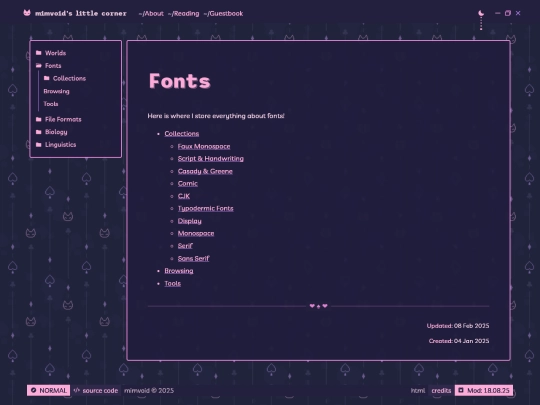
Task: Open the Faux Monospace link
Action: [x=204, y=146]
